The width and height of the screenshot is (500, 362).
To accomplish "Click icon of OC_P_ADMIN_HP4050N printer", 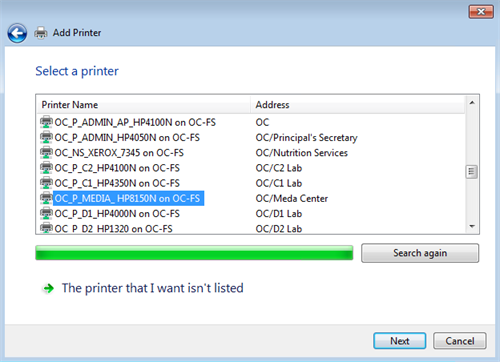I will tap(46, 137).
